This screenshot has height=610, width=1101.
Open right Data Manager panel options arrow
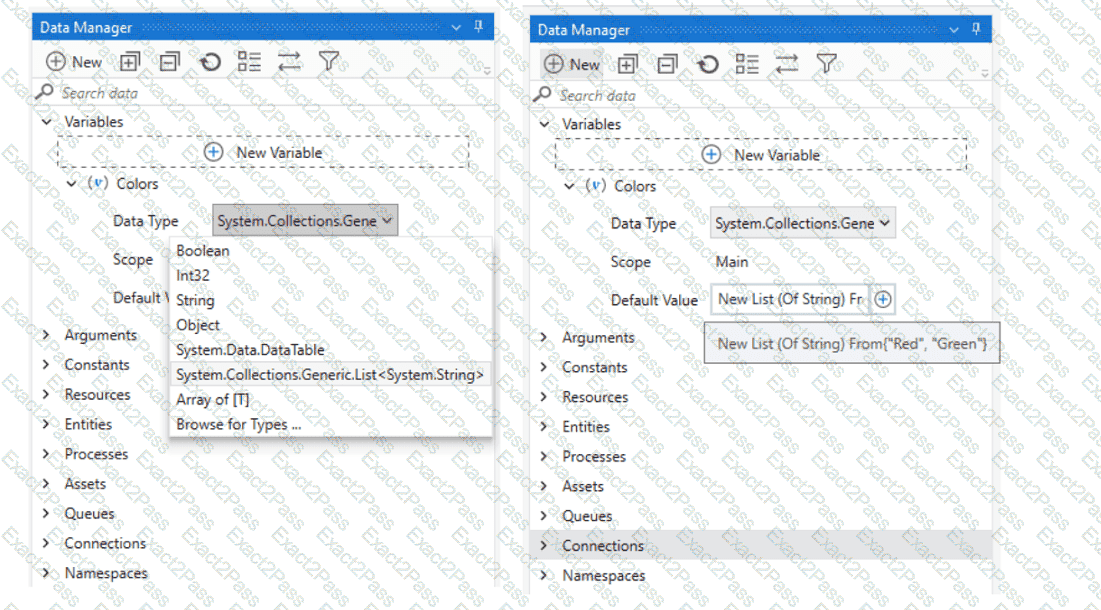pyautogui.click(x=954, y=30)
